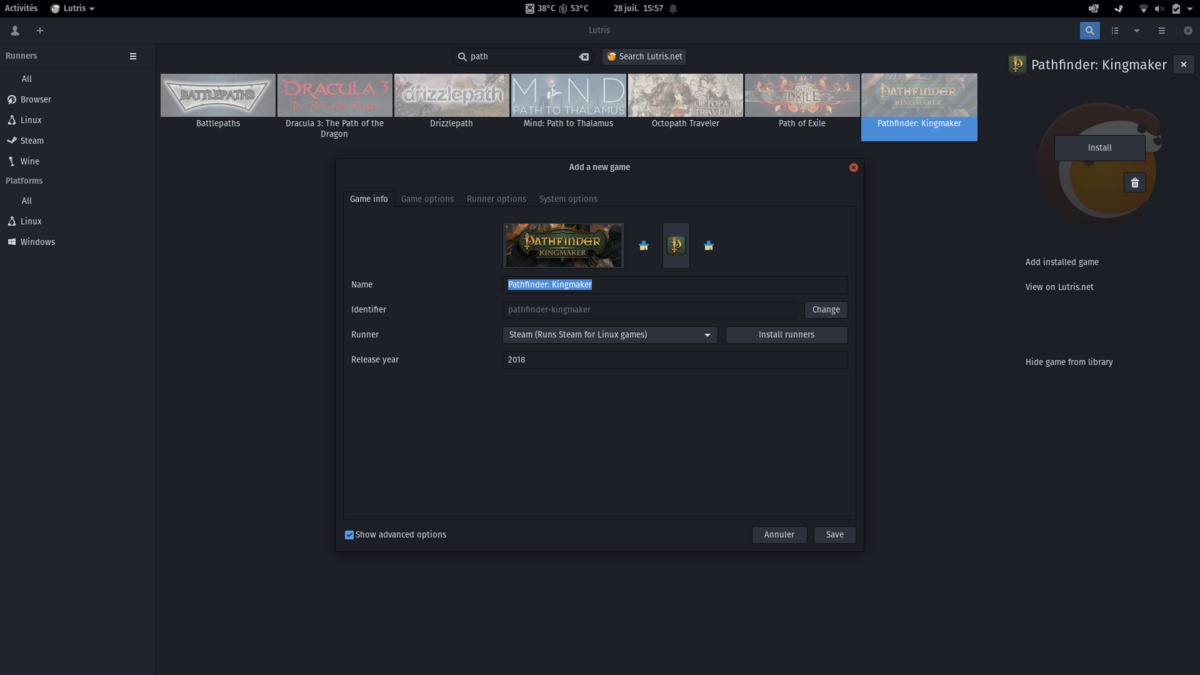Remove the custom banner beside banner image
This screenshot has height=675, width=1200.
(x=644, y=245)
